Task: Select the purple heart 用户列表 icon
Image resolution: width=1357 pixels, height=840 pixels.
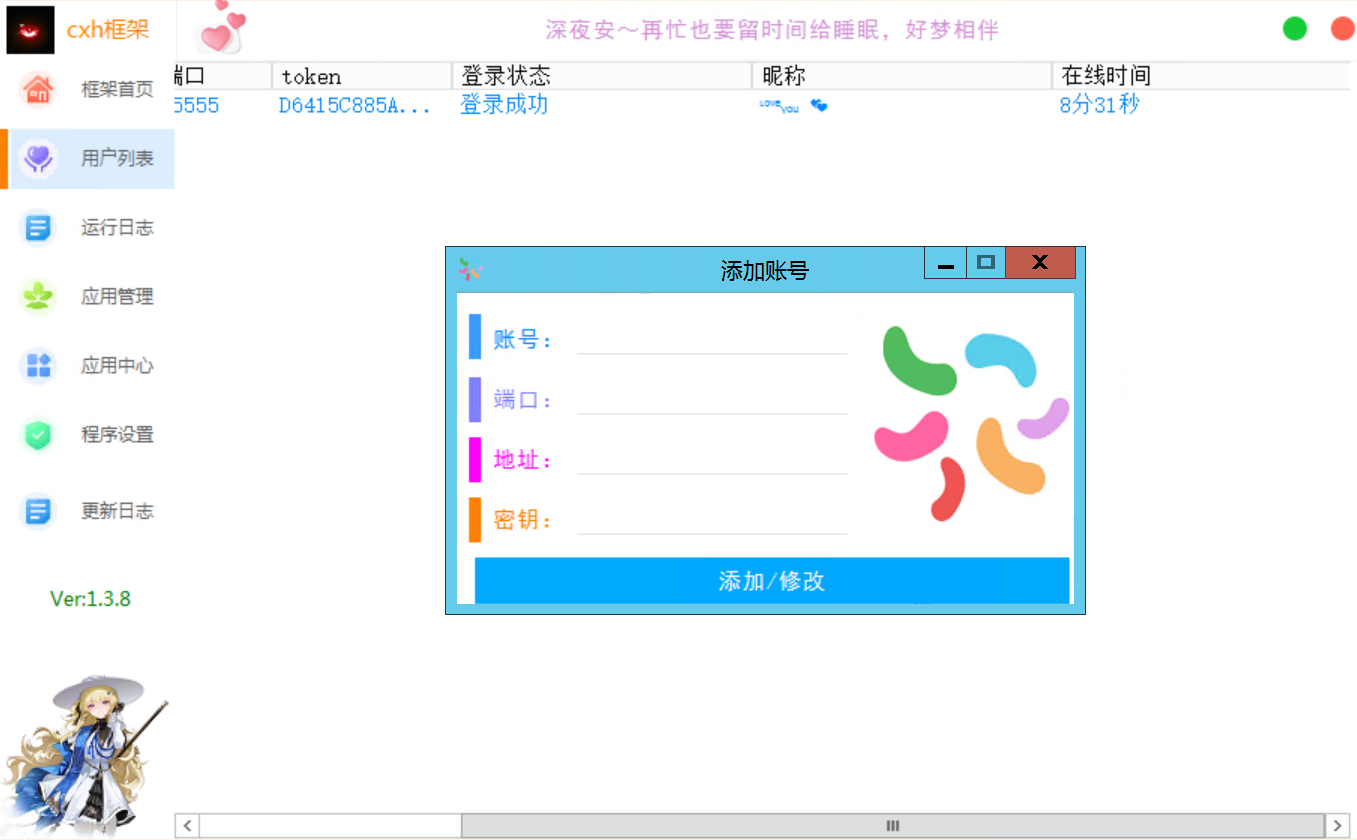Action: pyautogui.click(x=38, y=158)
